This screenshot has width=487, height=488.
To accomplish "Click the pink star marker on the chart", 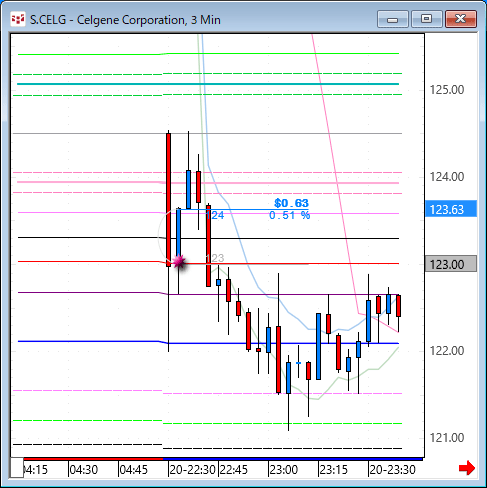I will coord(179,262).
